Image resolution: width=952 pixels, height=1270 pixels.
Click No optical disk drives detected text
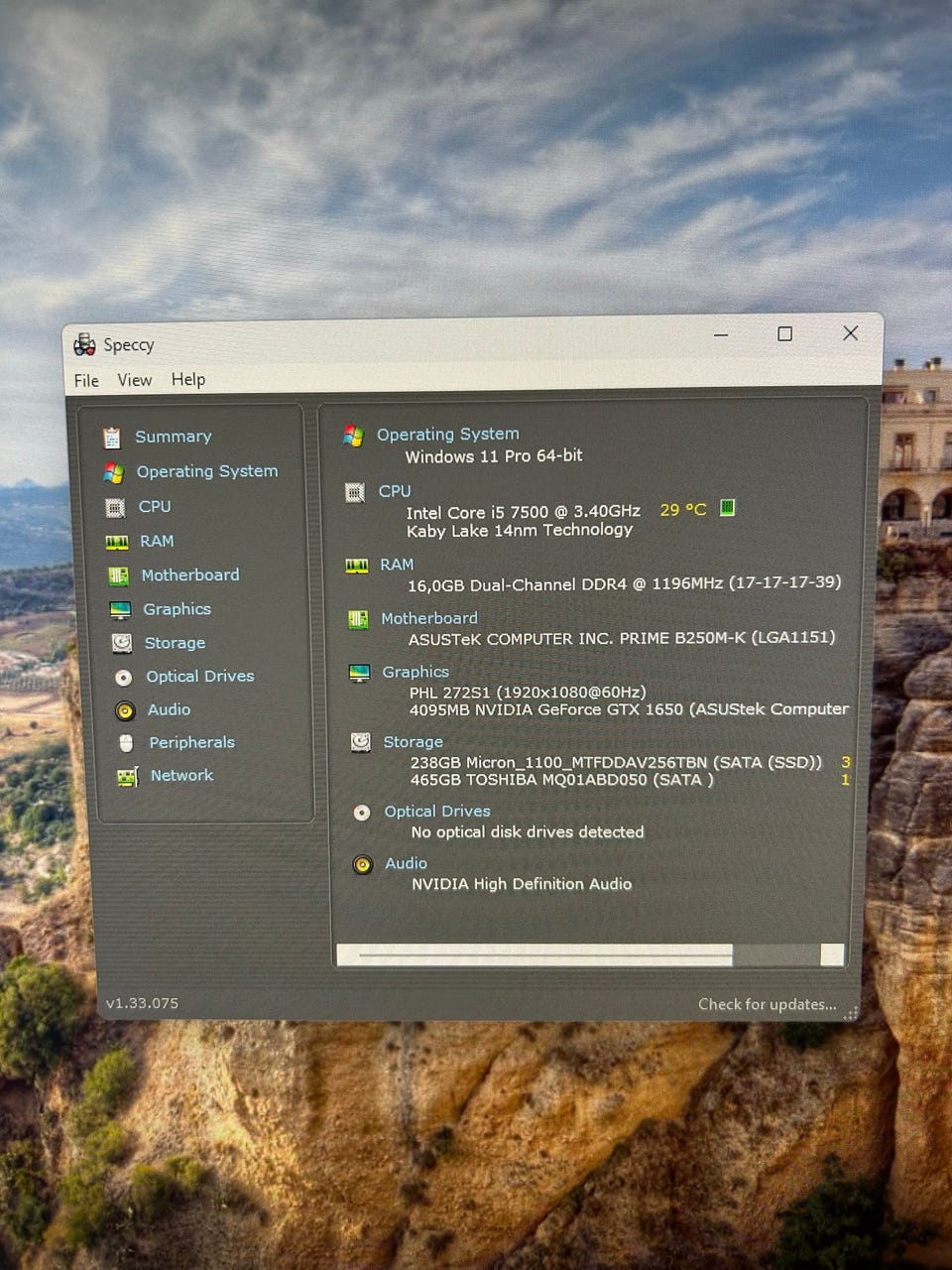point(528,832)
